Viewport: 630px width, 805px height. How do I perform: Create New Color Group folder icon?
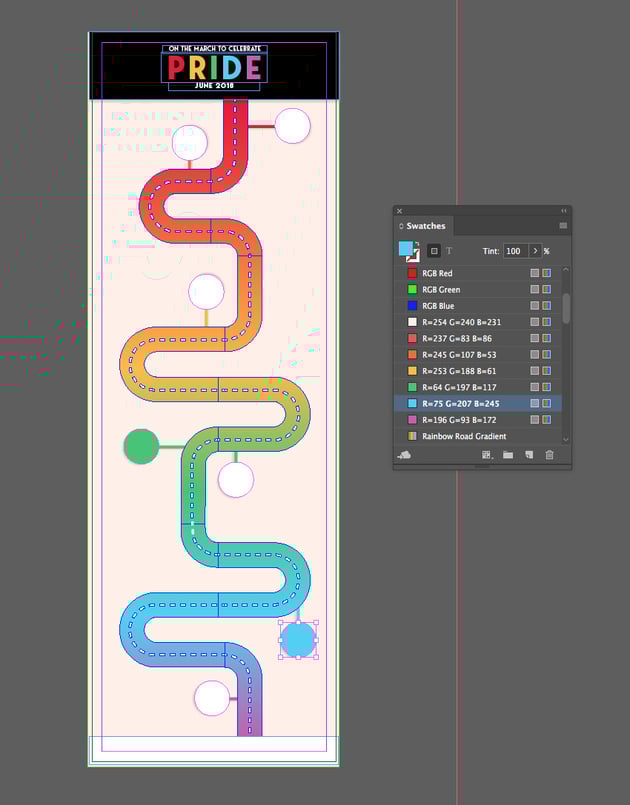coord(508,455)
